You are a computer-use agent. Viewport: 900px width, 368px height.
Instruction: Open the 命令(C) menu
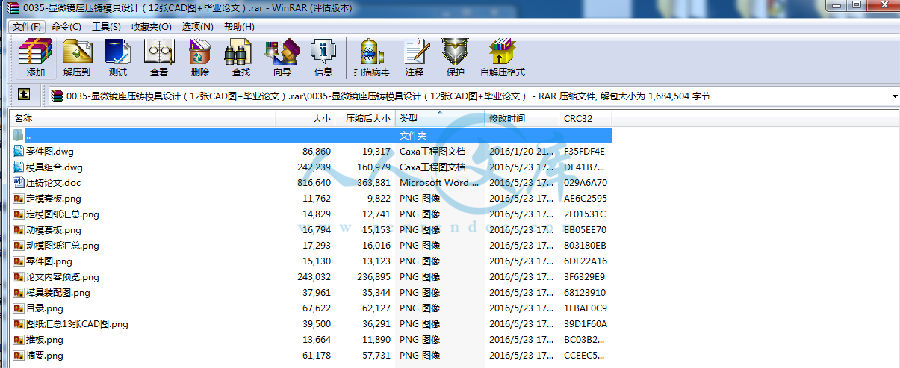66,26
